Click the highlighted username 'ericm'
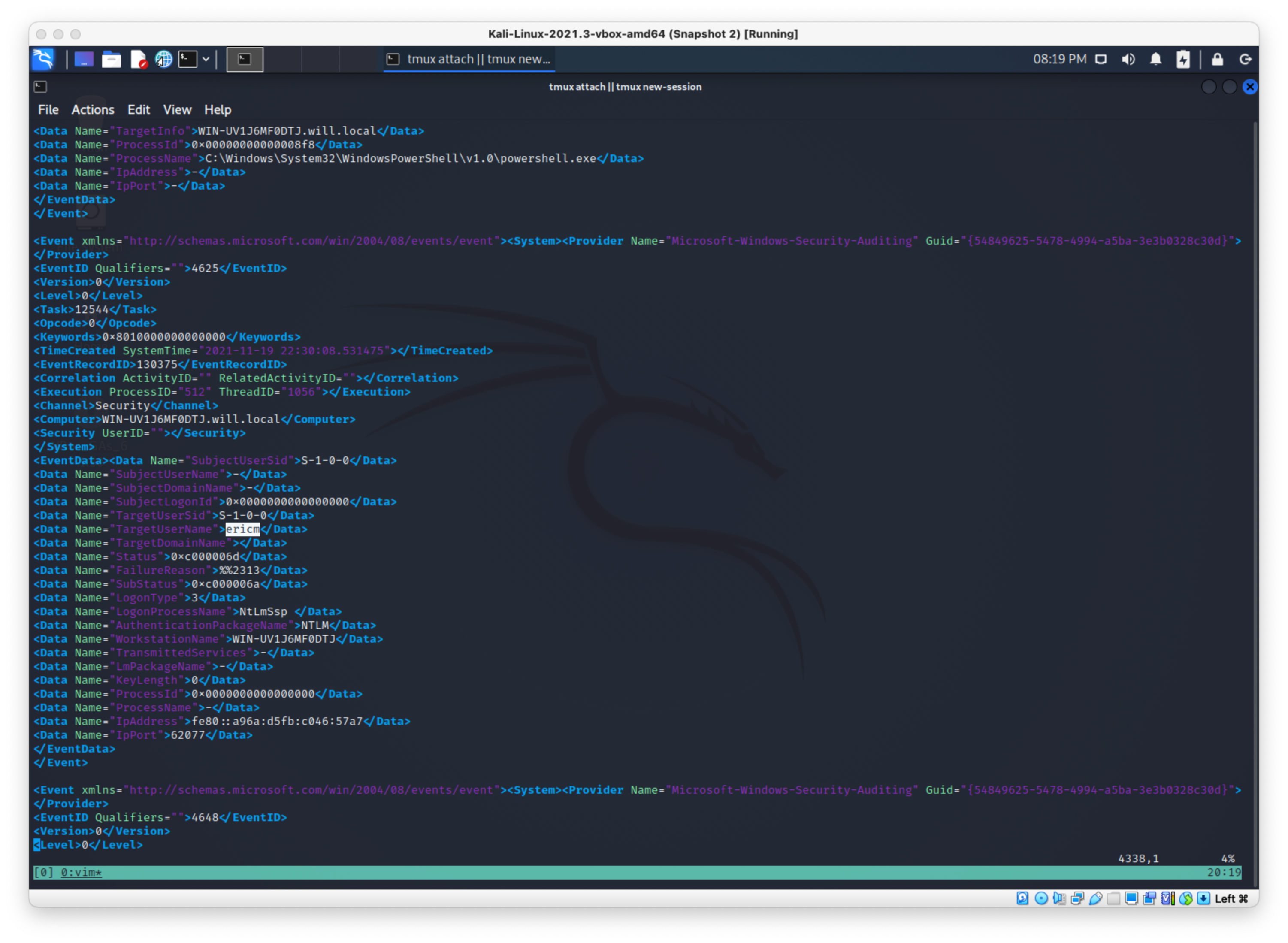 coord(243,529)
